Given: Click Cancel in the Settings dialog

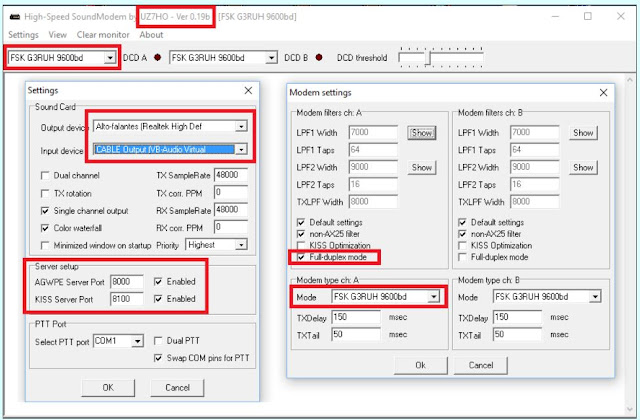Looking at the screenshot, I should 177,387.
